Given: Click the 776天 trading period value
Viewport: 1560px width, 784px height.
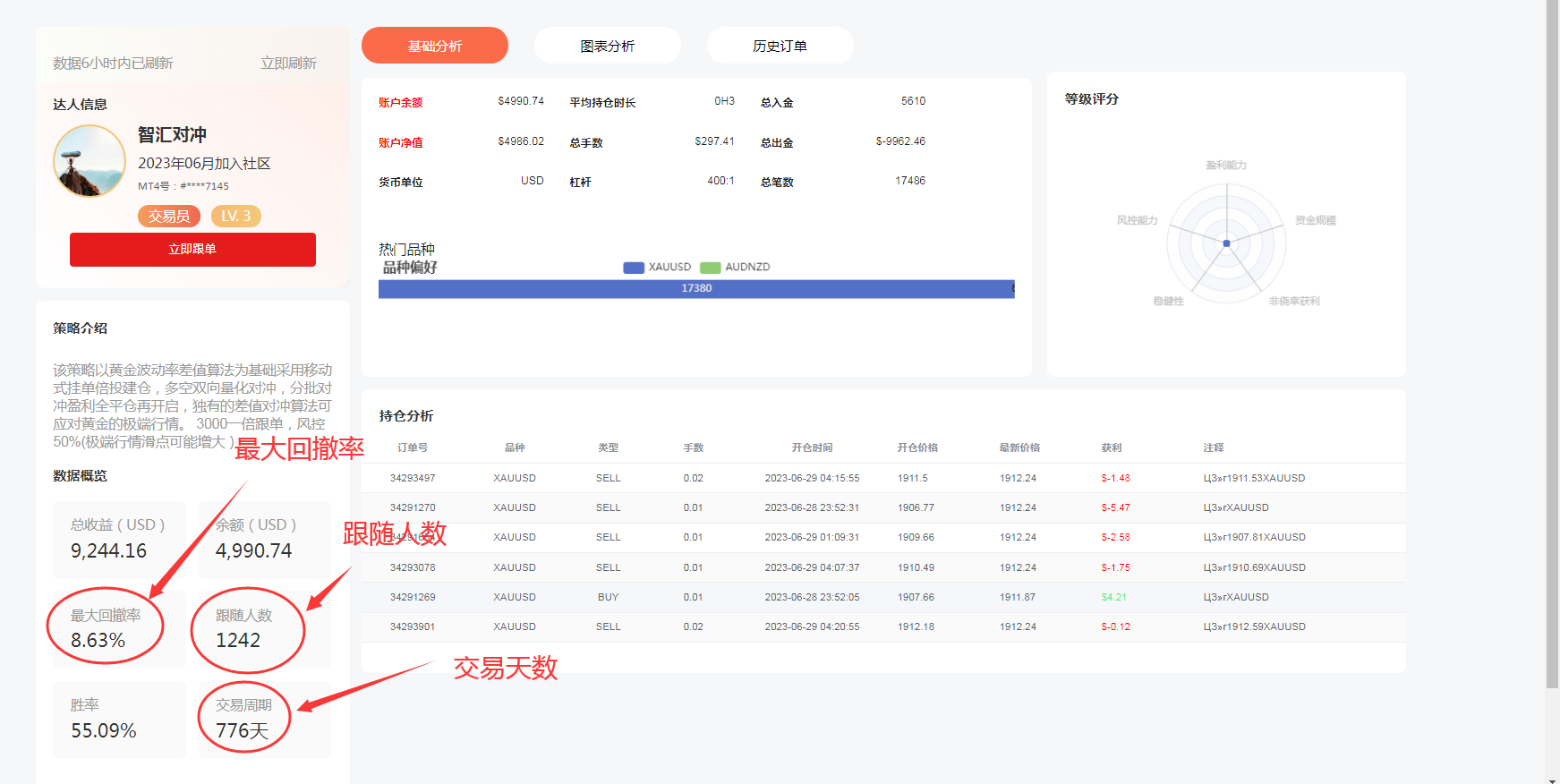Looking at the screenshot, I should [243, 731].
